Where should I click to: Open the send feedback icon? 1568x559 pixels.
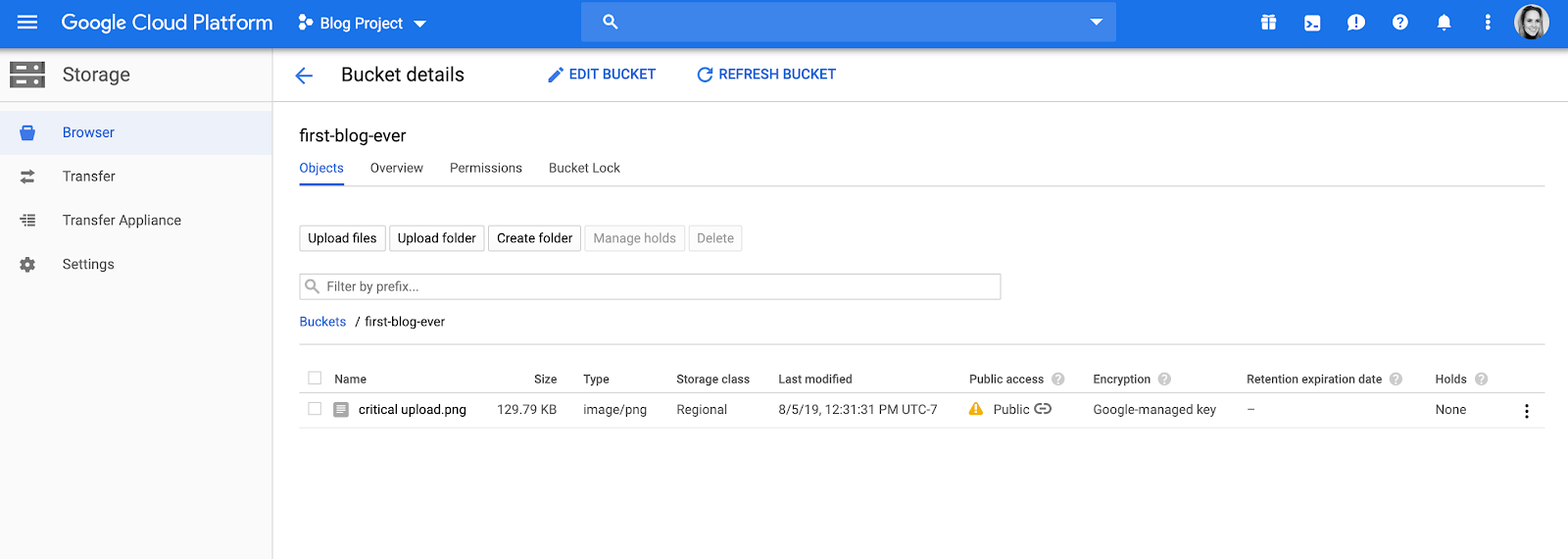pyautogui.click(x=1355, y=23)
